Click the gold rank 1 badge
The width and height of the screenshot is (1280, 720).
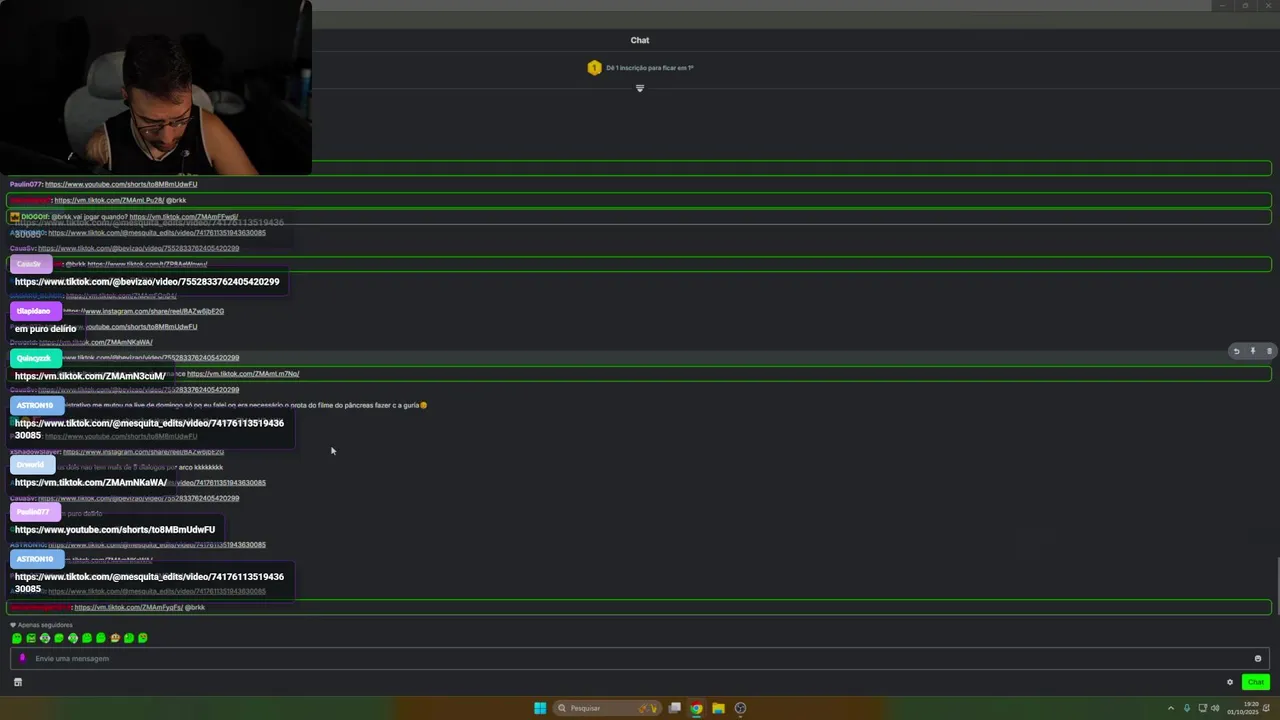[594, 68]
